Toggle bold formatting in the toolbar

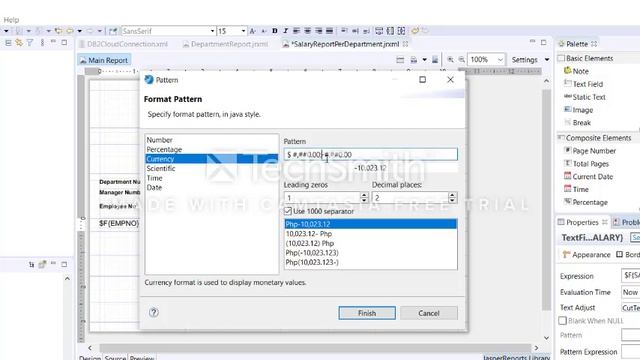(x=275, y=31)
